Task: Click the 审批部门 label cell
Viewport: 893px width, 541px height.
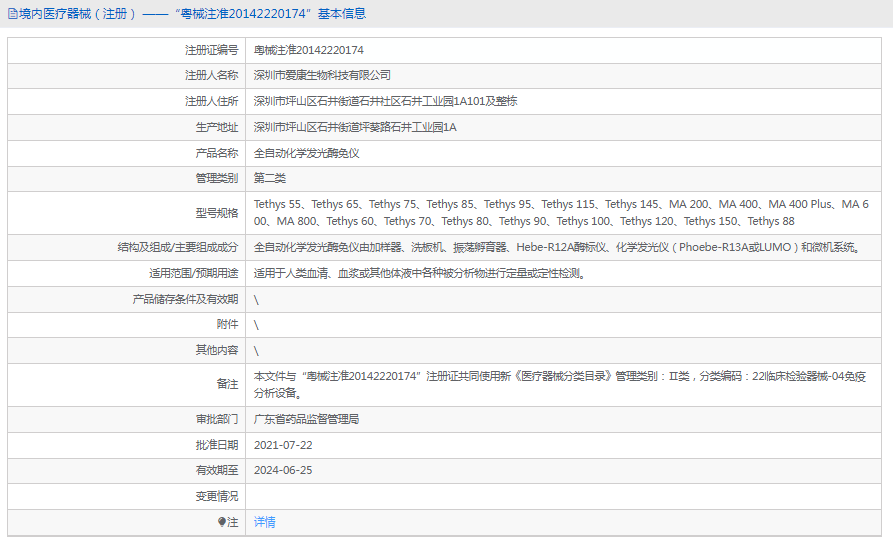Action: click(126, 419)
